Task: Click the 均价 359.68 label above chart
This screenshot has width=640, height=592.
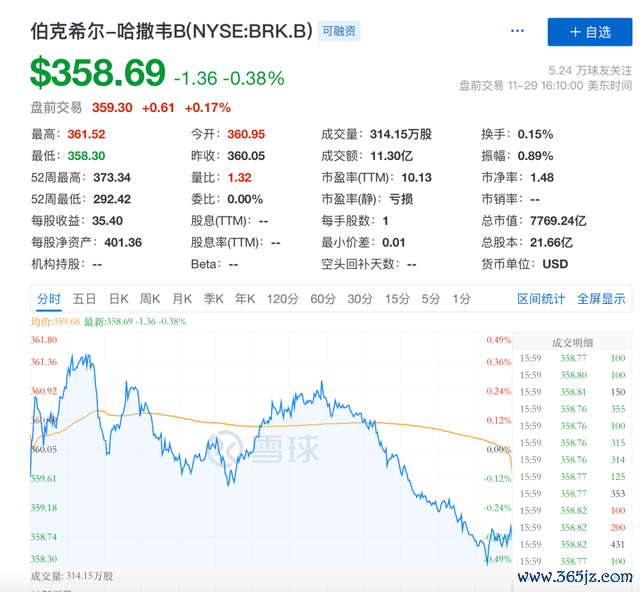Action: pyautogui.click(x=55, y=322)
